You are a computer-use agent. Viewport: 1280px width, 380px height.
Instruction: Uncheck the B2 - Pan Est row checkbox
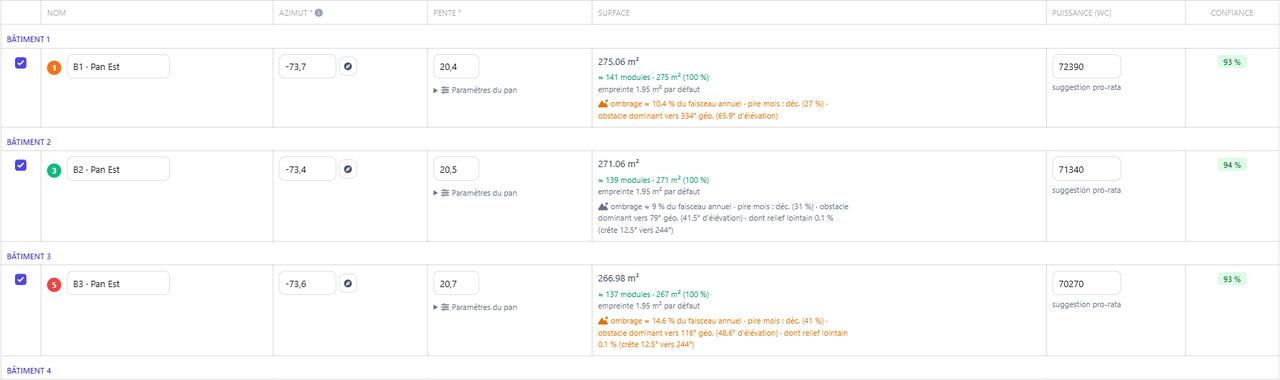(21, 165)
